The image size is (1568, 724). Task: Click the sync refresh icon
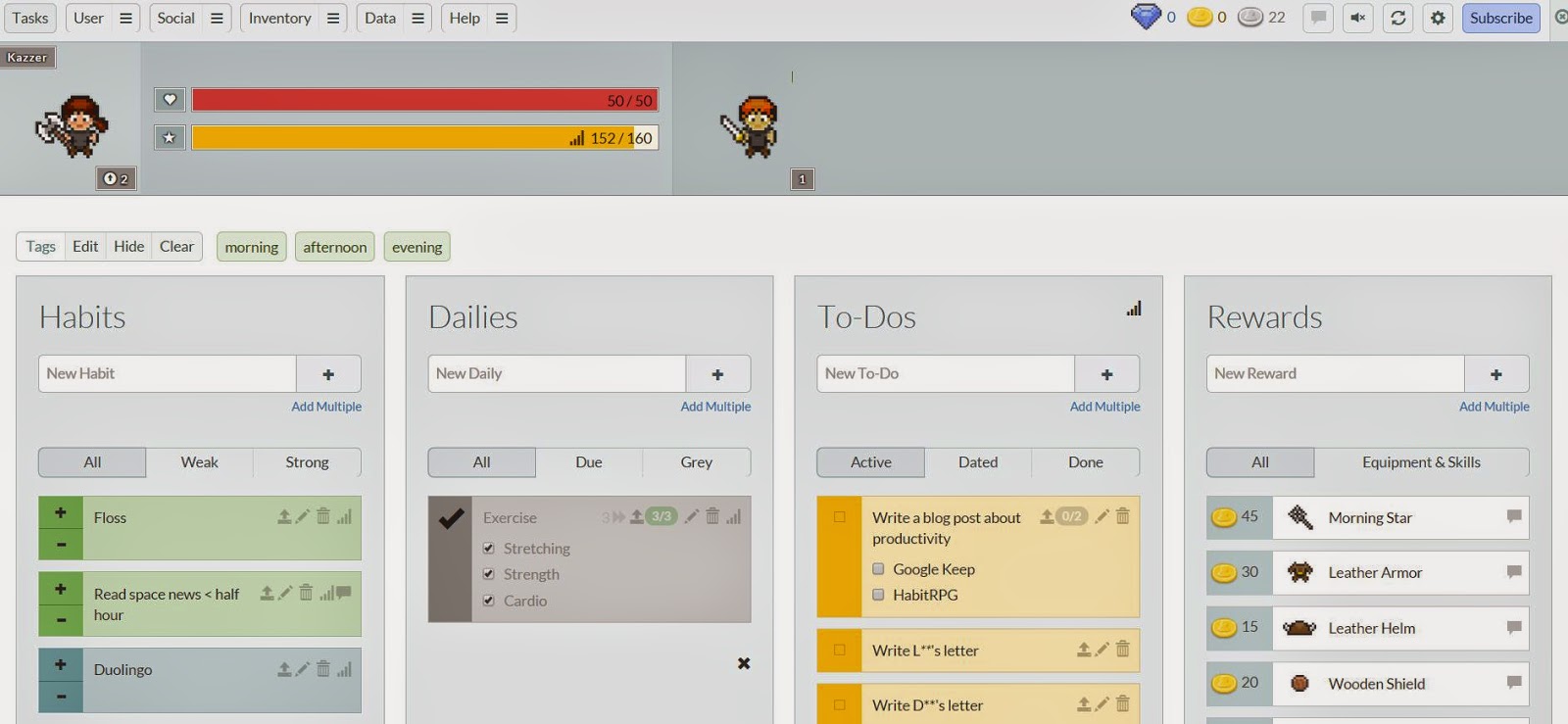coord(1397,18)
